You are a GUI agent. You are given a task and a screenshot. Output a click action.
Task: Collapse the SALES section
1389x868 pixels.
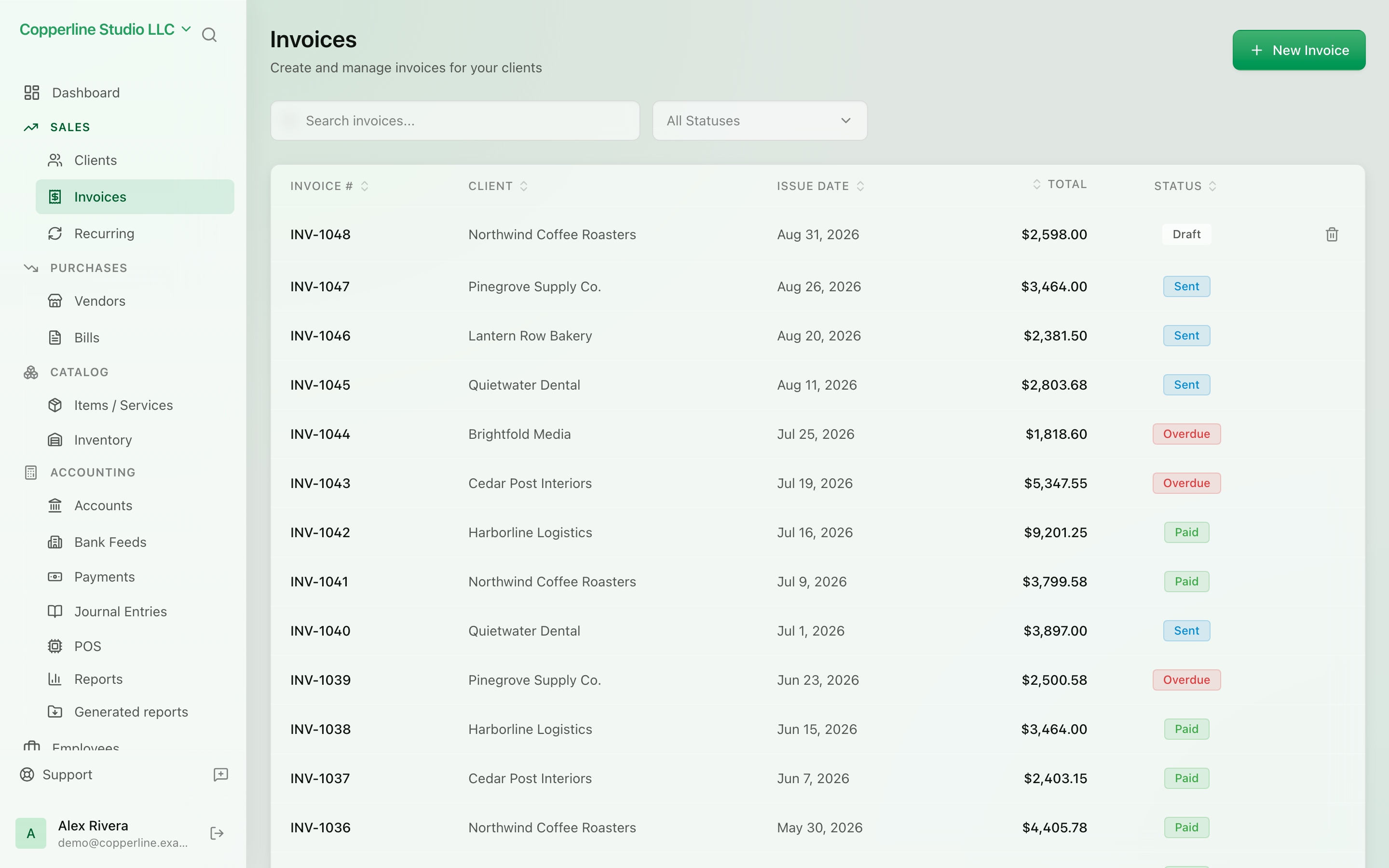click(x=70, y=127)
